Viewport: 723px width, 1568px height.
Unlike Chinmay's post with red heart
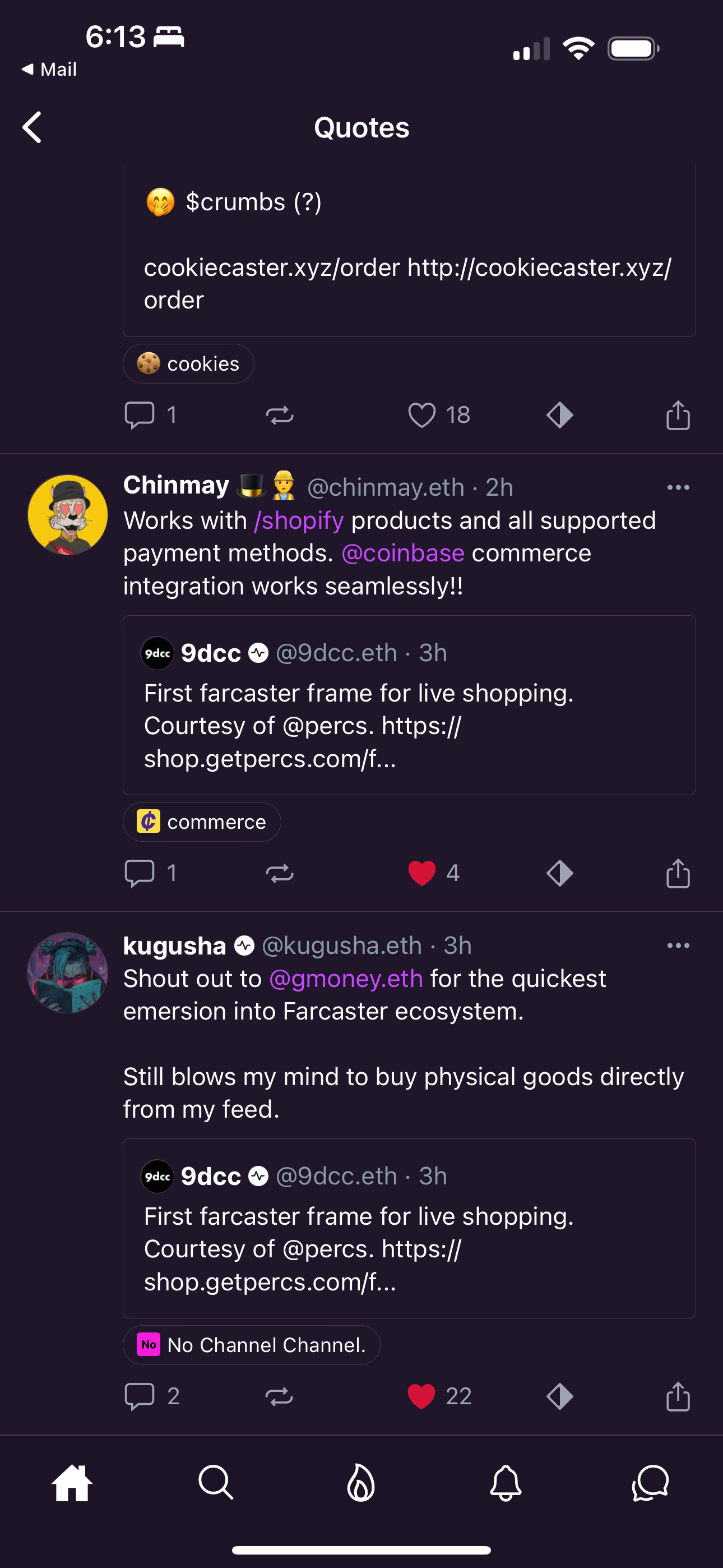tap(421, 873)
